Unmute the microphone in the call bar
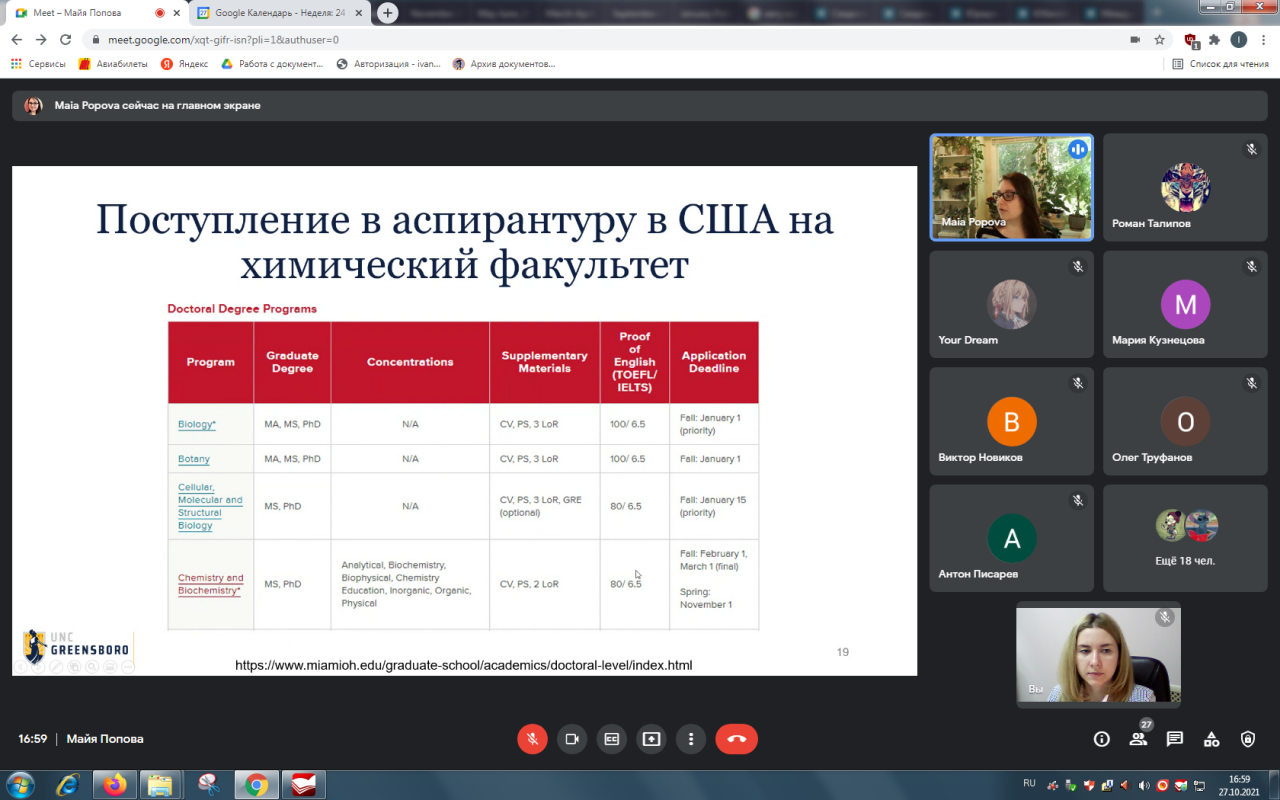 (532, 739)
